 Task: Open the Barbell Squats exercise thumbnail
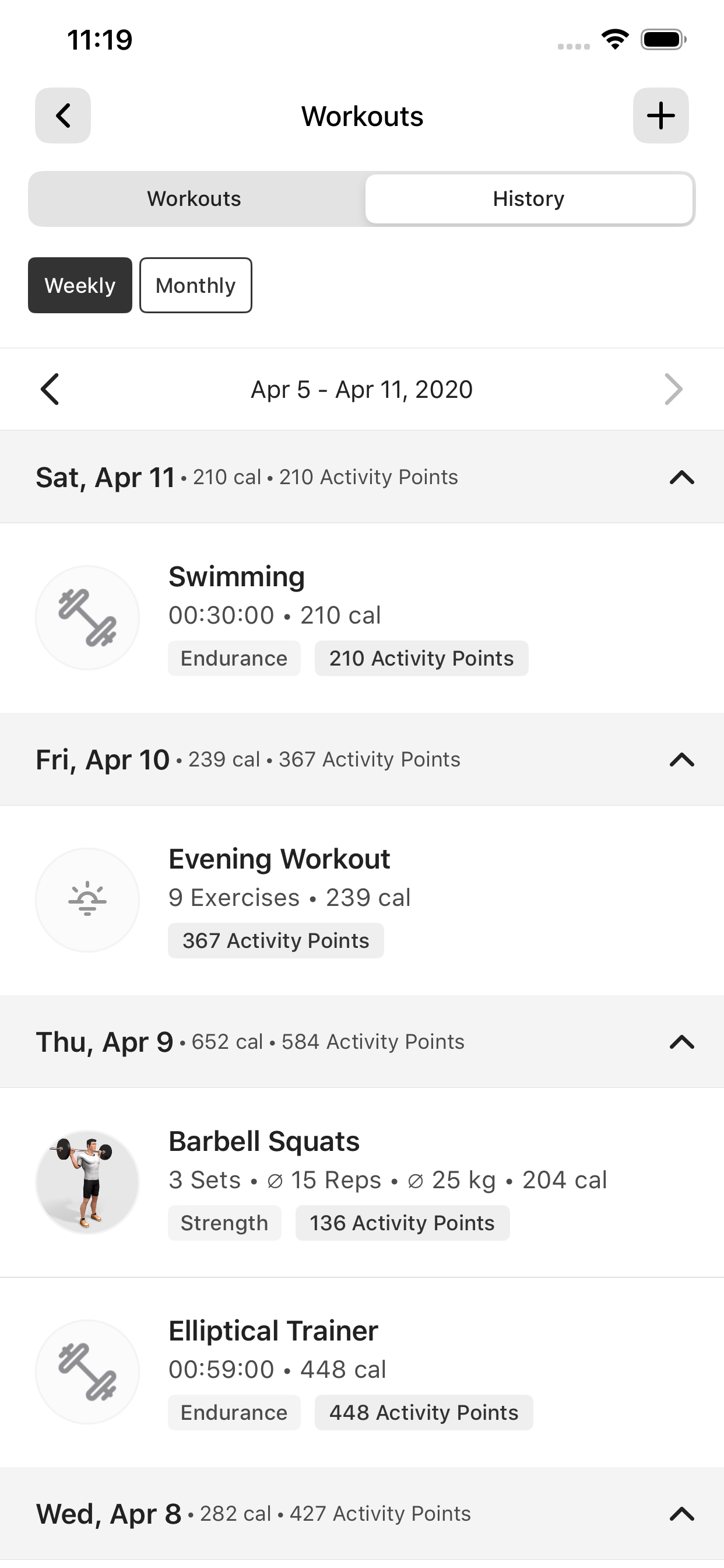click(87, 1182)
